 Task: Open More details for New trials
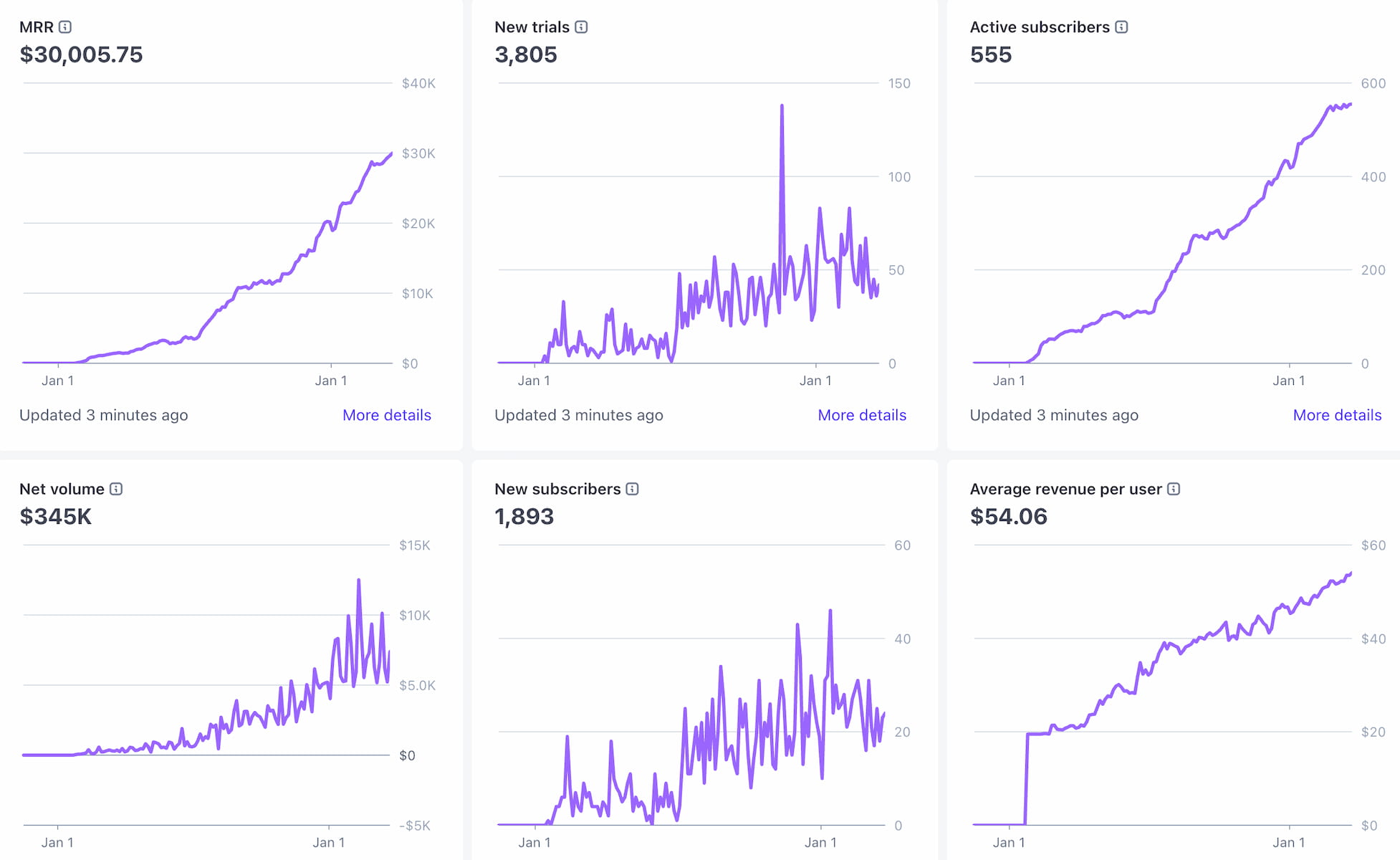coord(862,415)
